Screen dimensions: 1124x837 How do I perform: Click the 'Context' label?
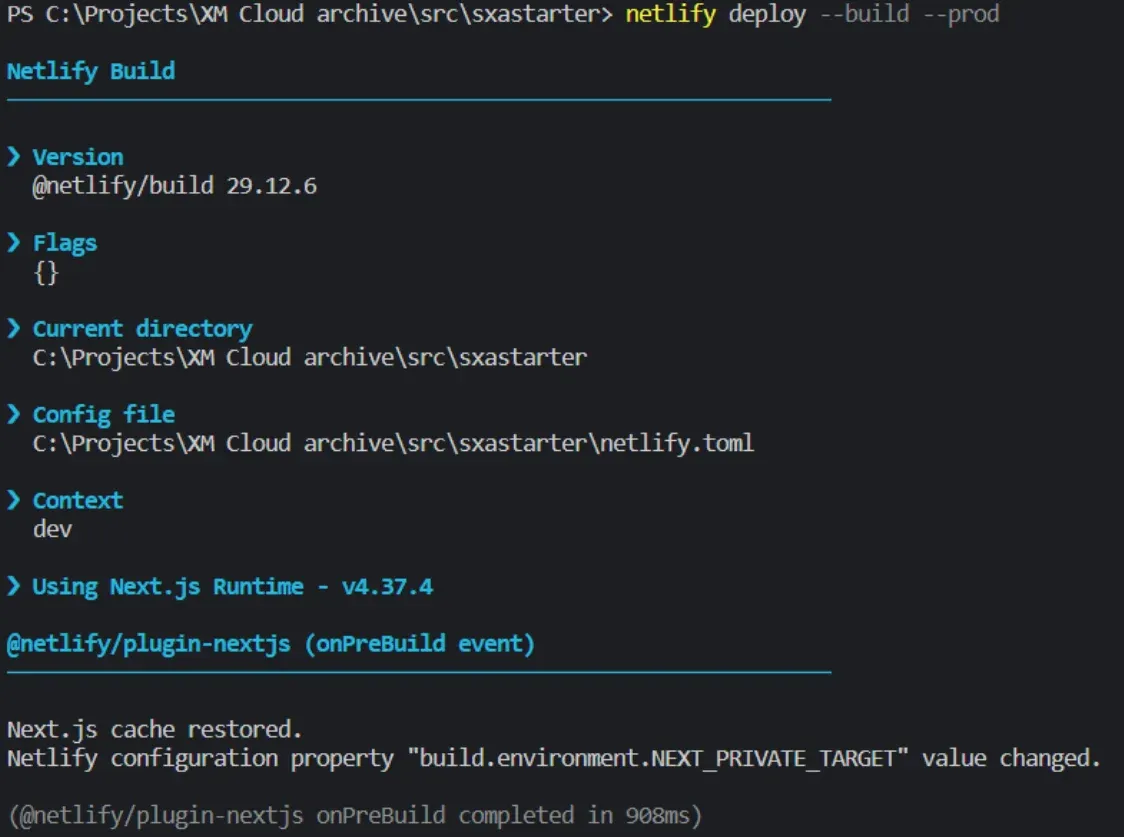(x=78, y=500)
